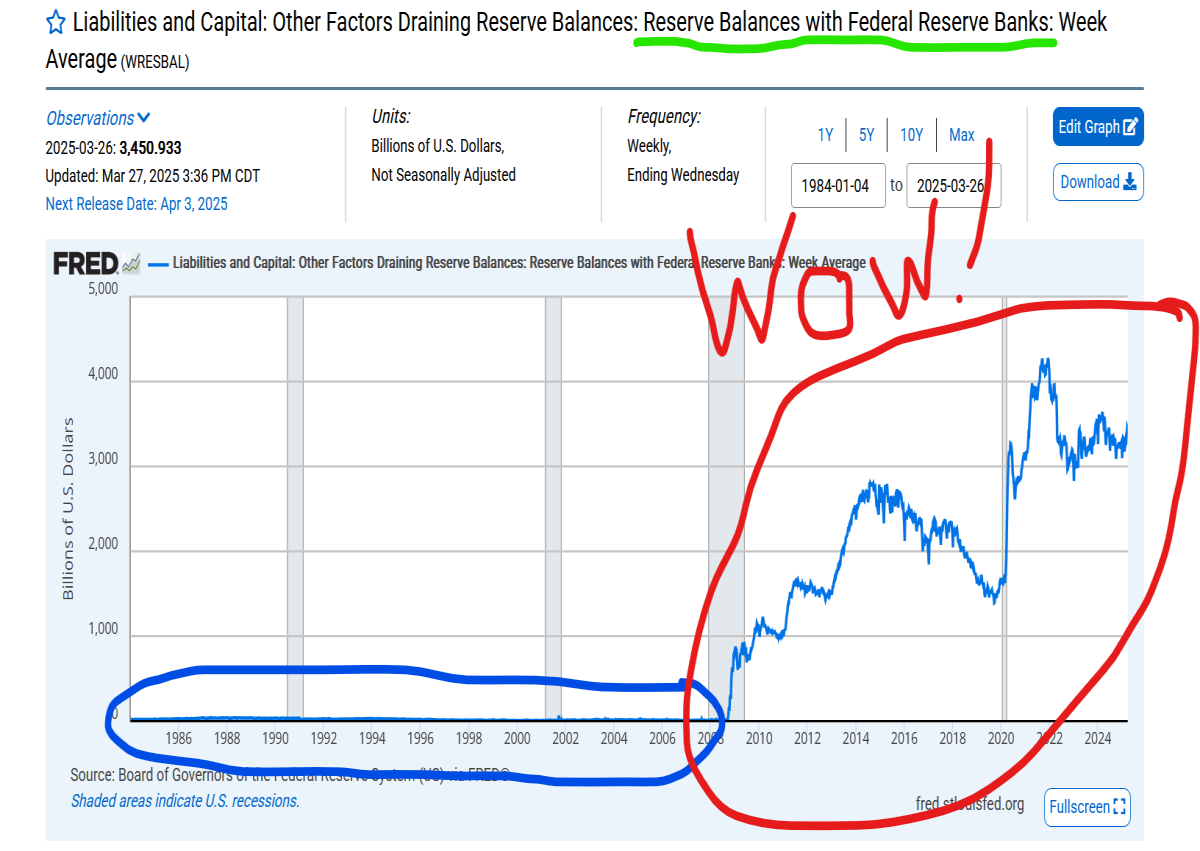1200x851 pixels.
Task: Click the FRED logo in the chart
Action: point(96,264)
